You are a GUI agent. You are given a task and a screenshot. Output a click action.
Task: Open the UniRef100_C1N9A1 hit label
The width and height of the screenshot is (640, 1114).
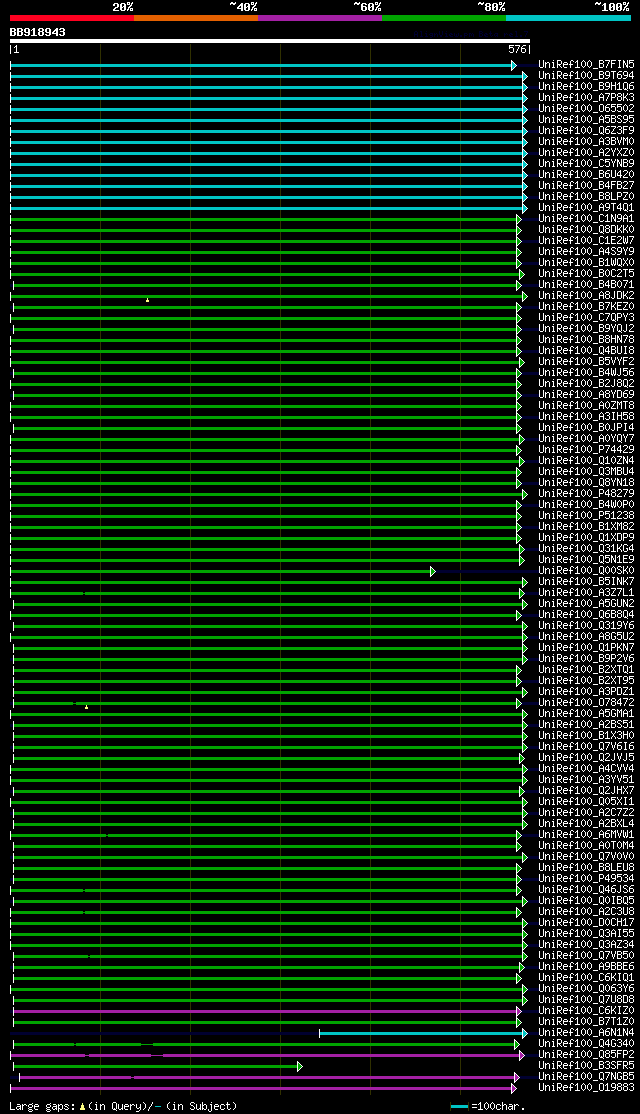[586, 218]
